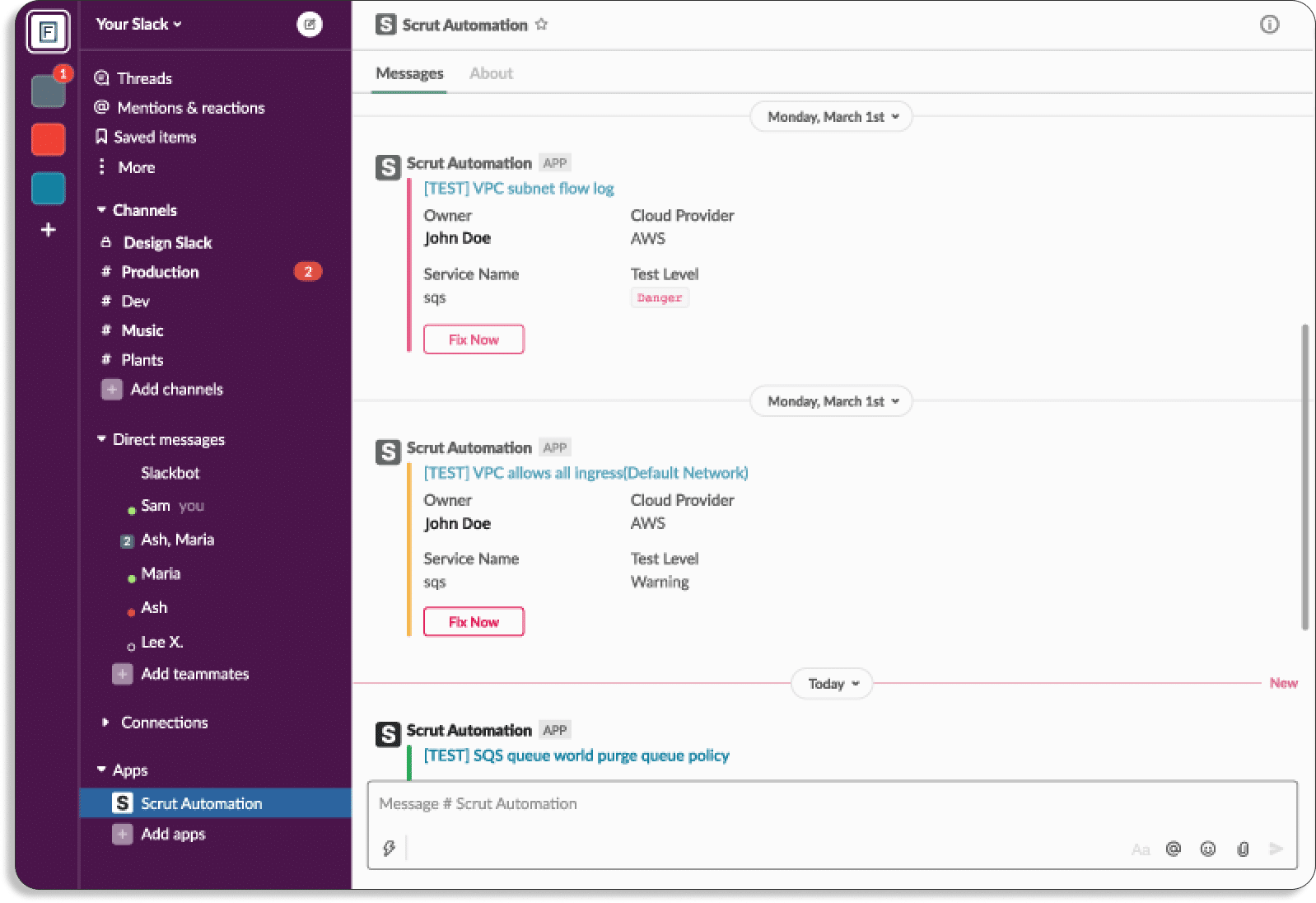Image resolution: width=1316 pixels, height=903 pixels.
Task: Switch to the gray workspace with notification badge
Action: click(49, 90)
